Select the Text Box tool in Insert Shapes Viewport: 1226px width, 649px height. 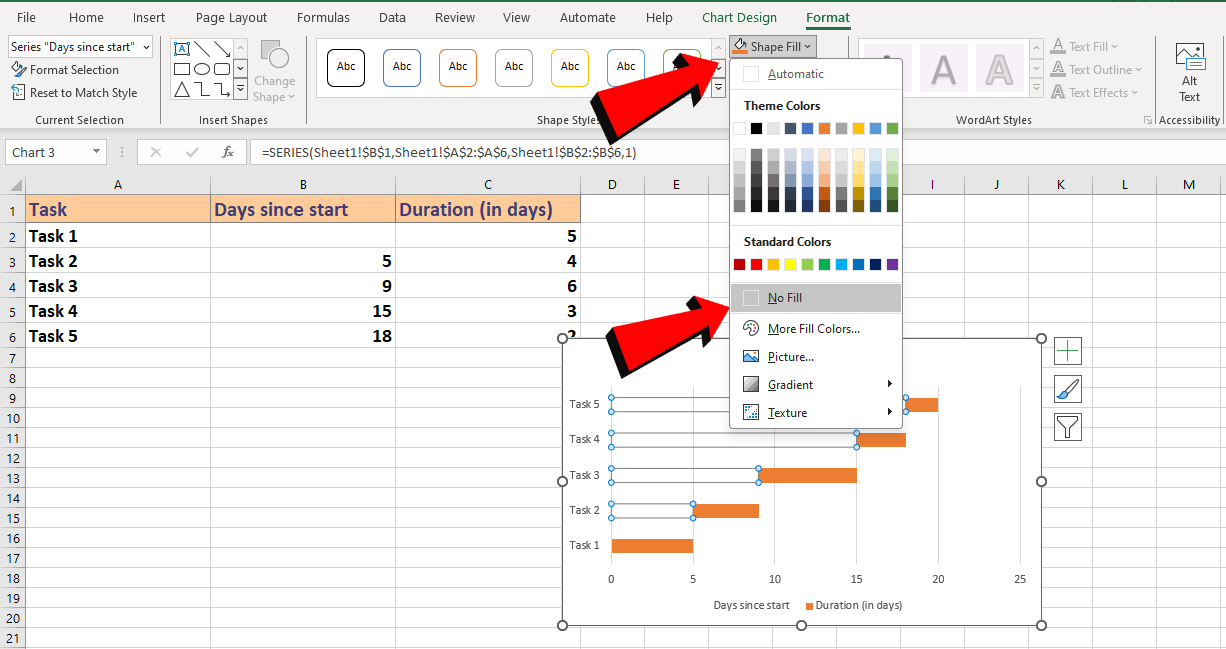pyautogui.click(x=182, y=48)
